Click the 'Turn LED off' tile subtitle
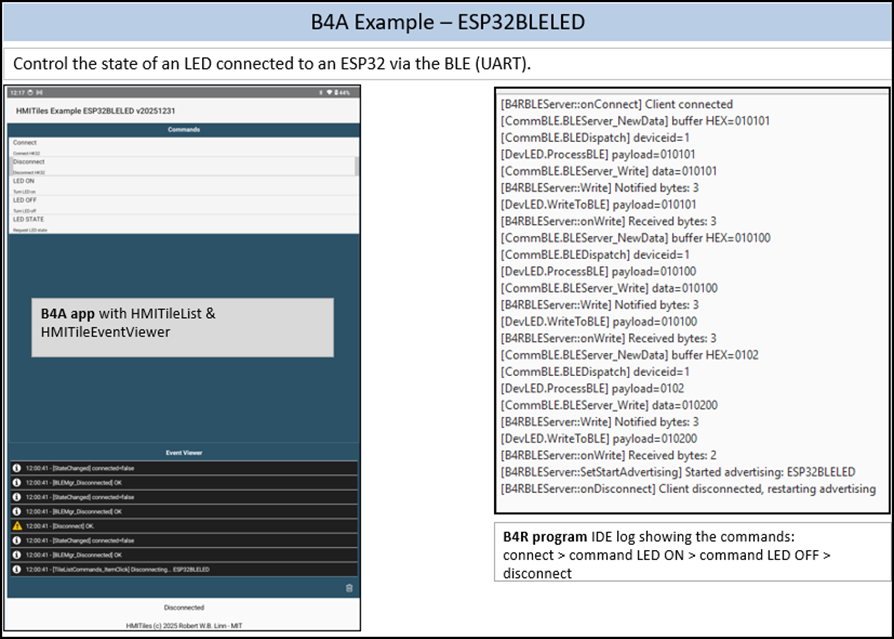894x639 pixels. click(x=24, y=211)
